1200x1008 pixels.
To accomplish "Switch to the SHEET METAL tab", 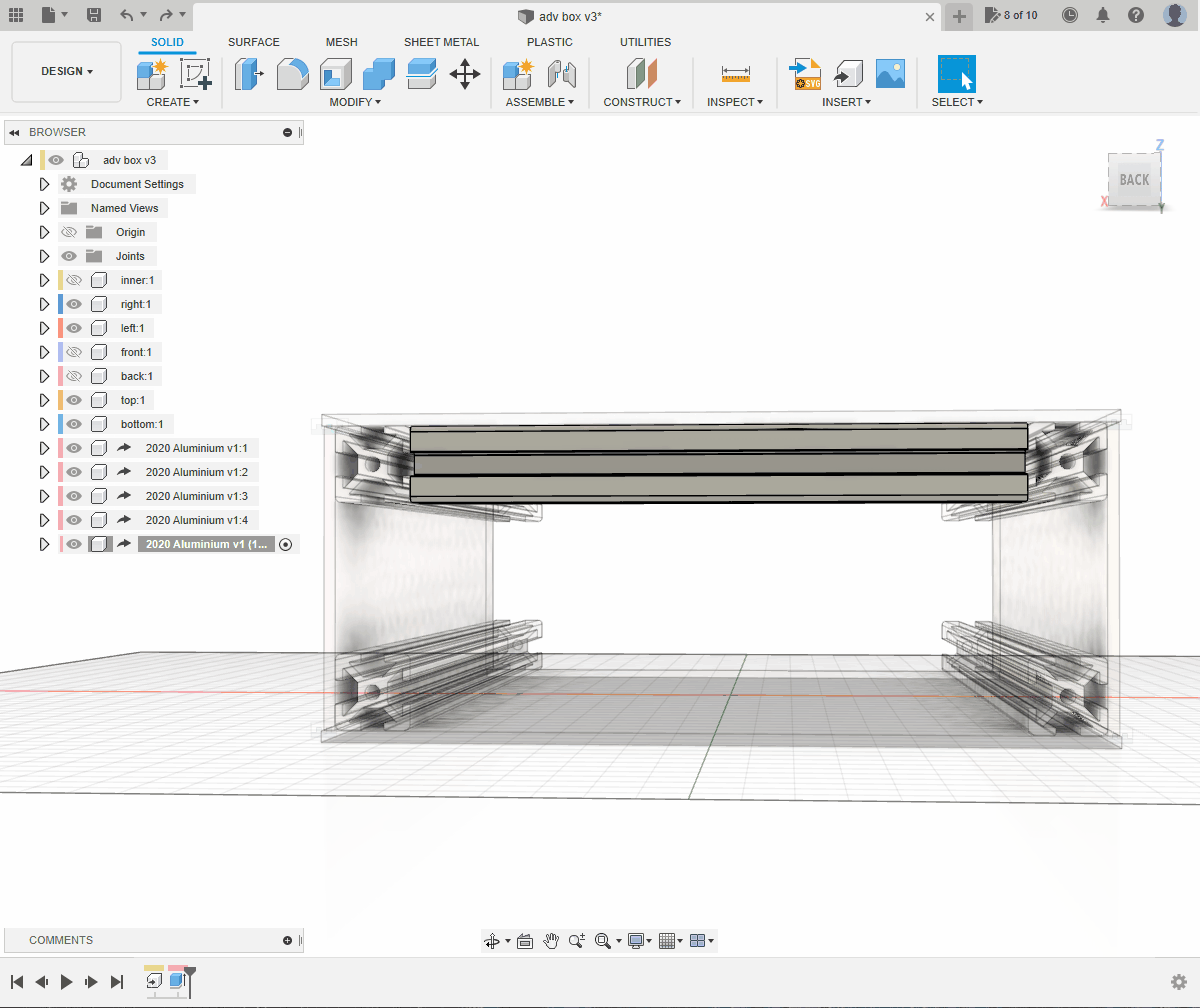I will (441, 42).
